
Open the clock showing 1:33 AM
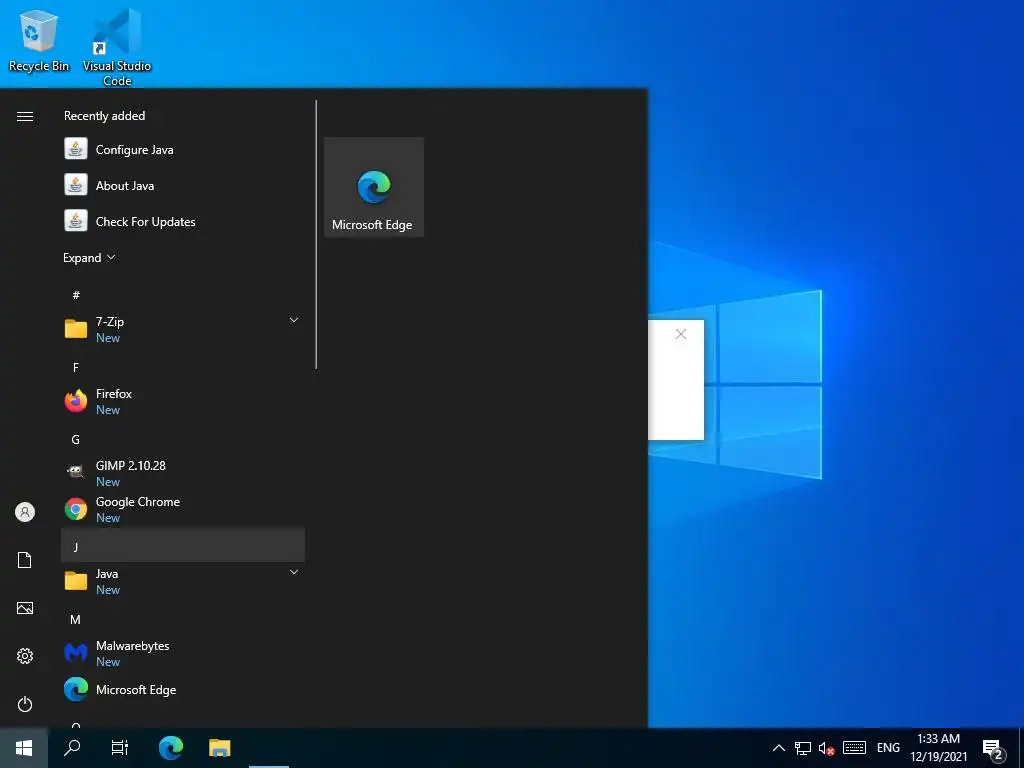click(x=938, y=748)
